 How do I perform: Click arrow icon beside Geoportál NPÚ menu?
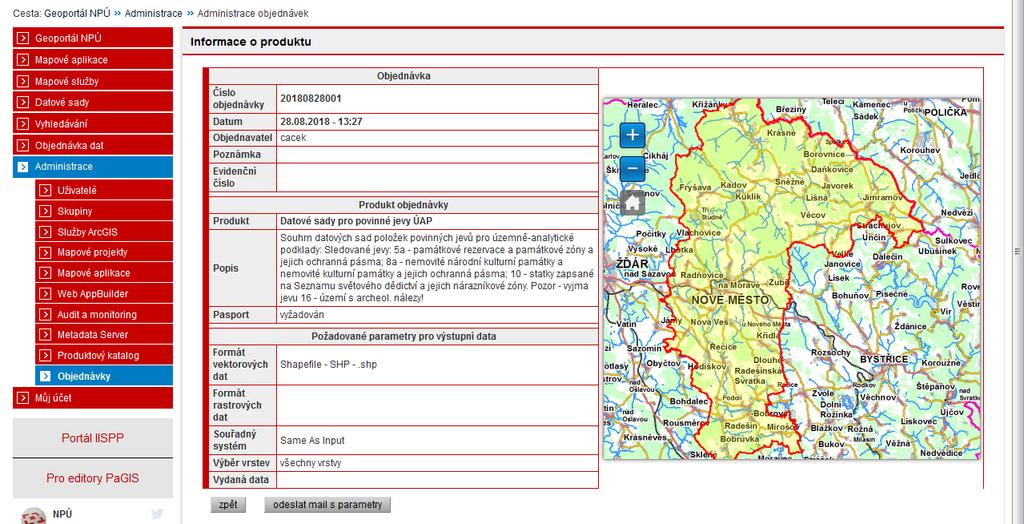[x=23, y=39]
